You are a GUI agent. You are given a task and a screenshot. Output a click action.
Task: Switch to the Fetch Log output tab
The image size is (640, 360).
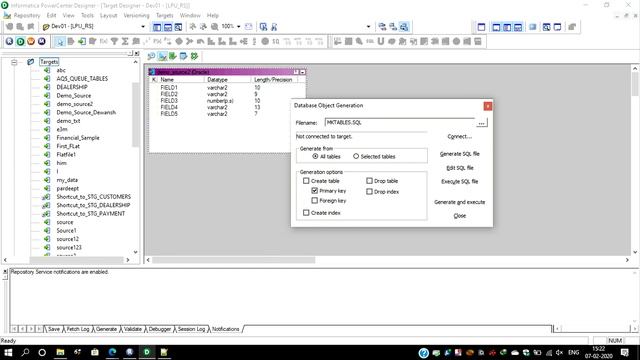coord(78,329)
